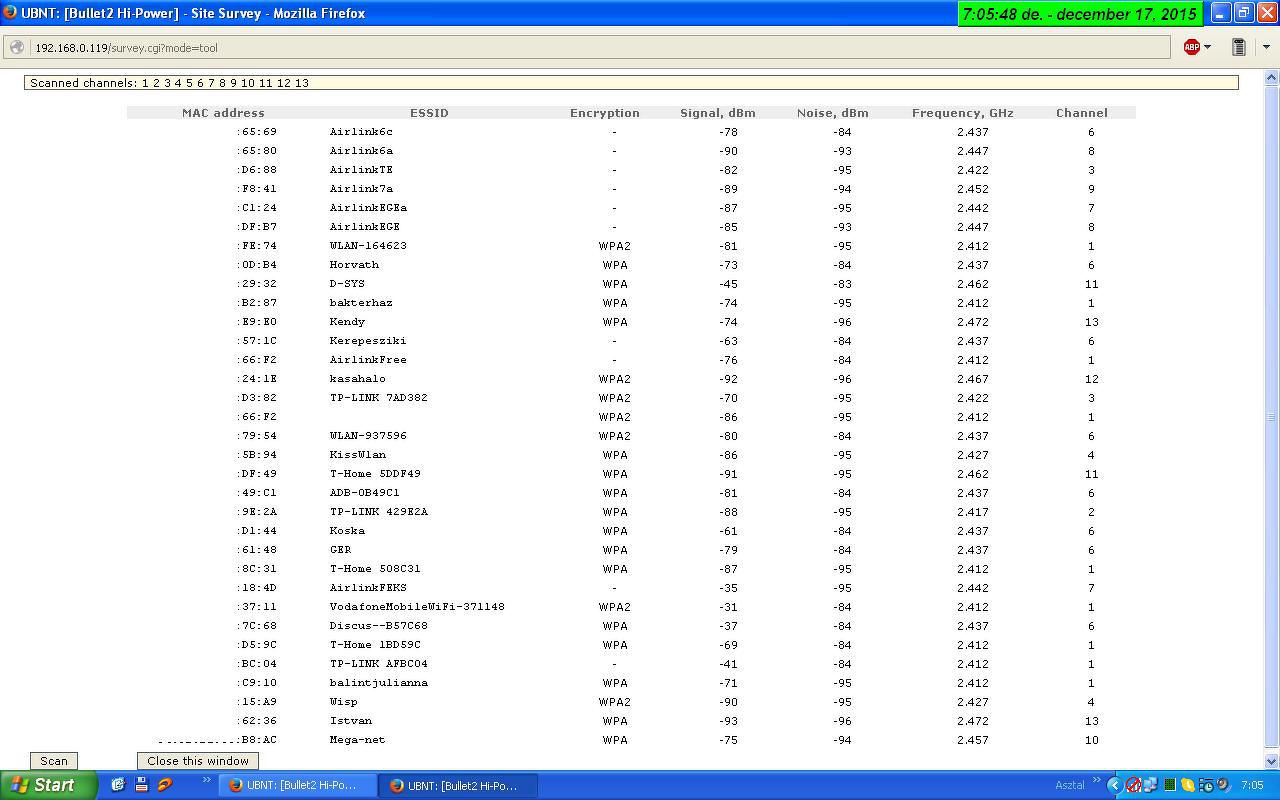Viewport: 1280px width, 800px height.
Task: Select the Discus--B57C68 ESSID entry
Action: click(x=379, y=626)
